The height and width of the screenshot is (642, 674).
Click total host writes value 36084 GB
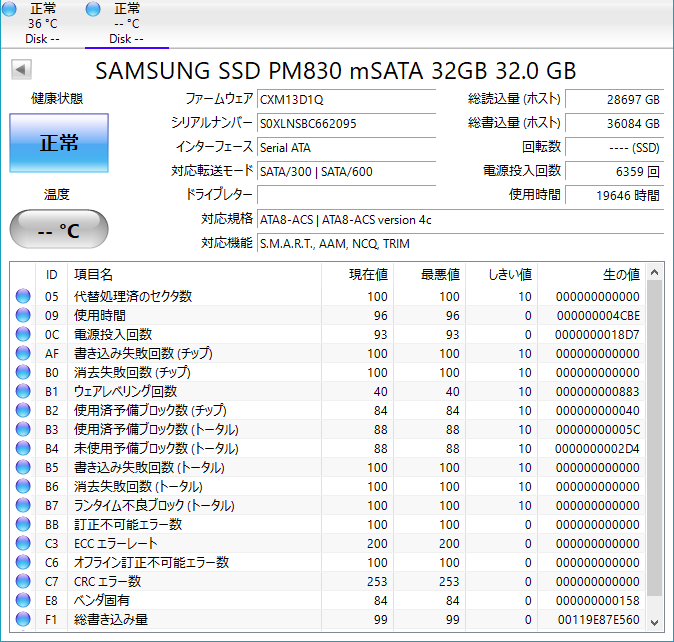[614, 124]
